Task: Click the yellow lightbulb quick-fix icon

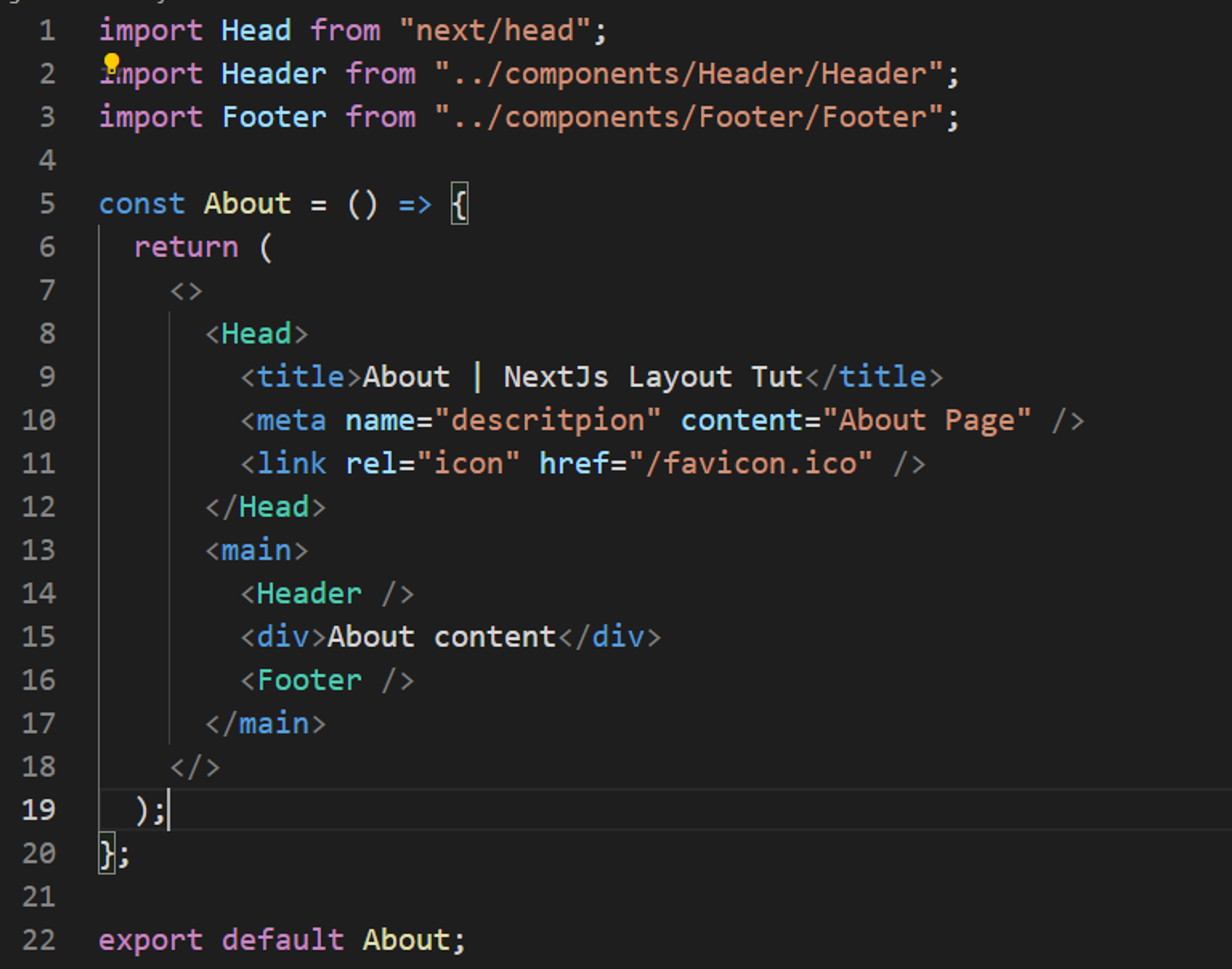Action: [x=111, y=63]
